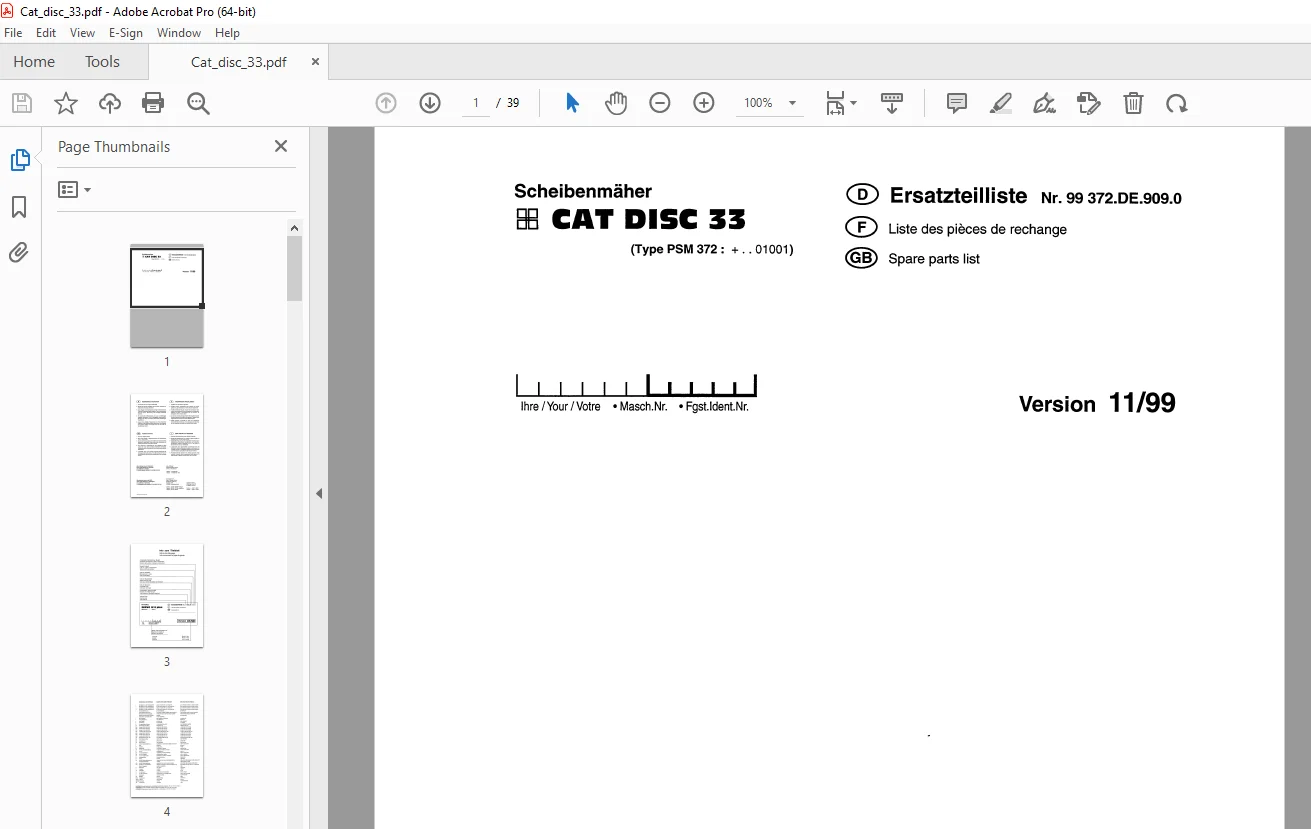Open the Edit menu
The height and width of the screenshot is (829, 1311).
pyautogui.click(x=46, y=33)
